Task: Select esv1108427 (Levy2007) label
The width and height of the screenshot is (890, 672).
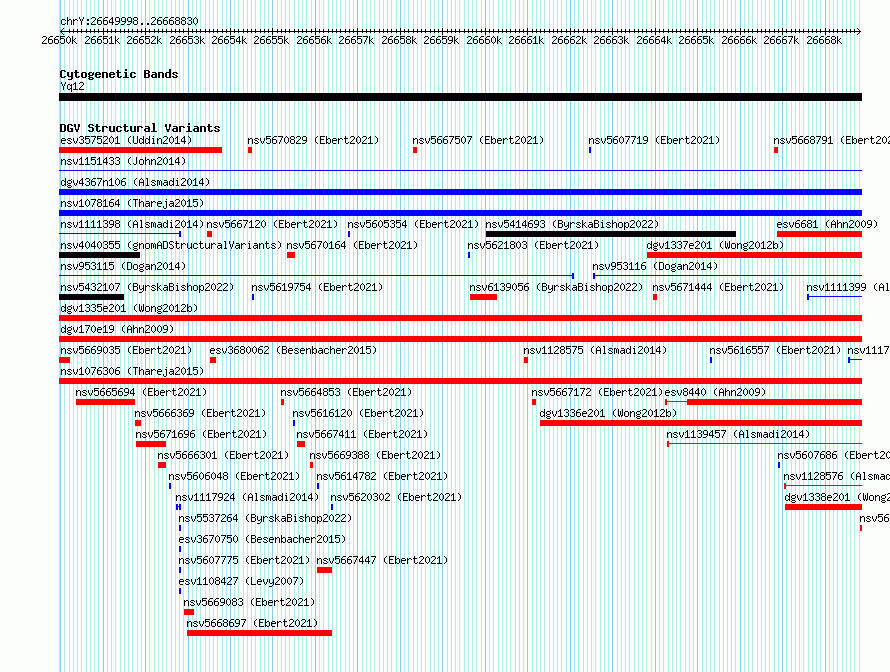Action: pyautogui.click(x=241, y=581)
